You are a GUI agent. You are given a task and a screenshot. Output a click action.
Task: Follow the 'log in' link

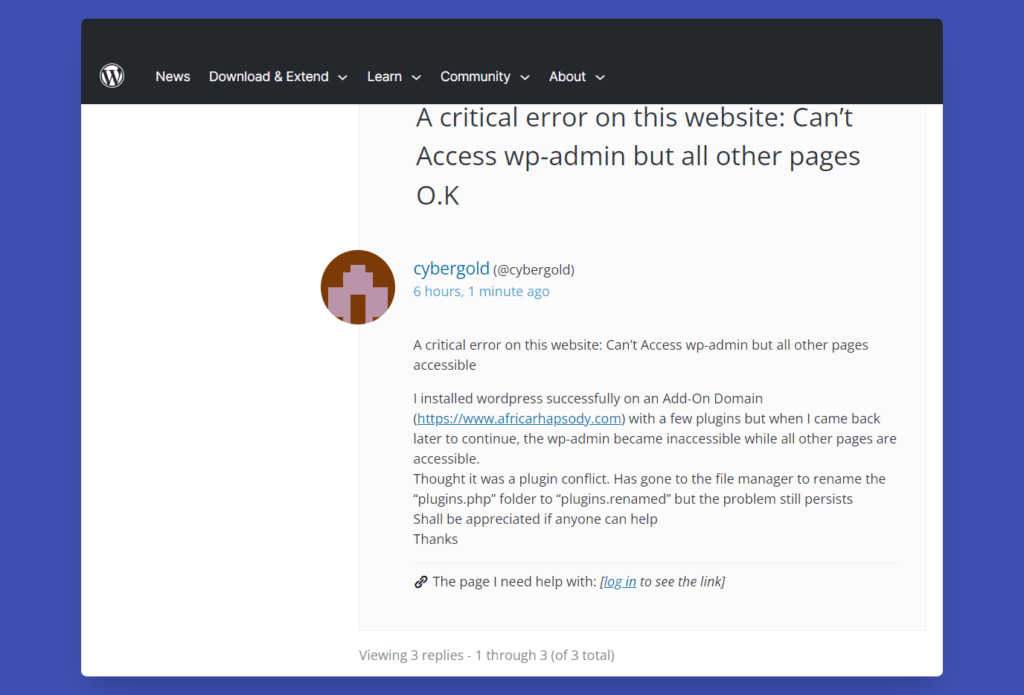(x=620, y=581)
